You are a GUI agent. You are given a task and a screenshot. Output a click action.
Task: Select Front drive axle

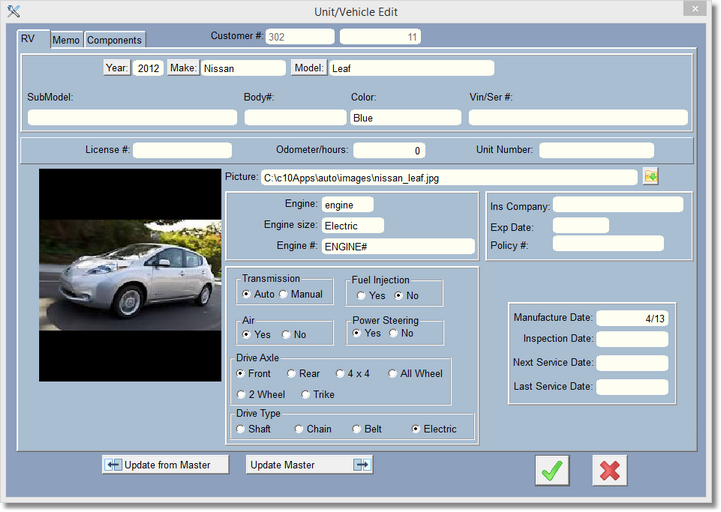click(x=240, y=374)
